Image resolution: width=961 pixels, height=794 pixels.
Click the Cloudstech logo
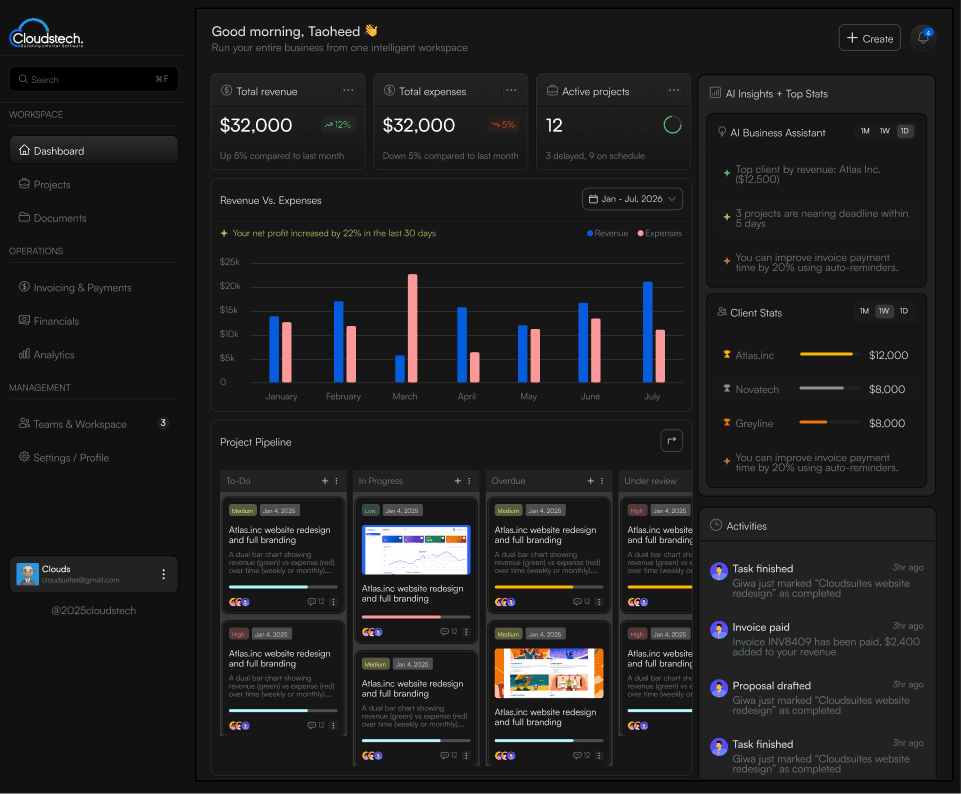click(46, 34)
